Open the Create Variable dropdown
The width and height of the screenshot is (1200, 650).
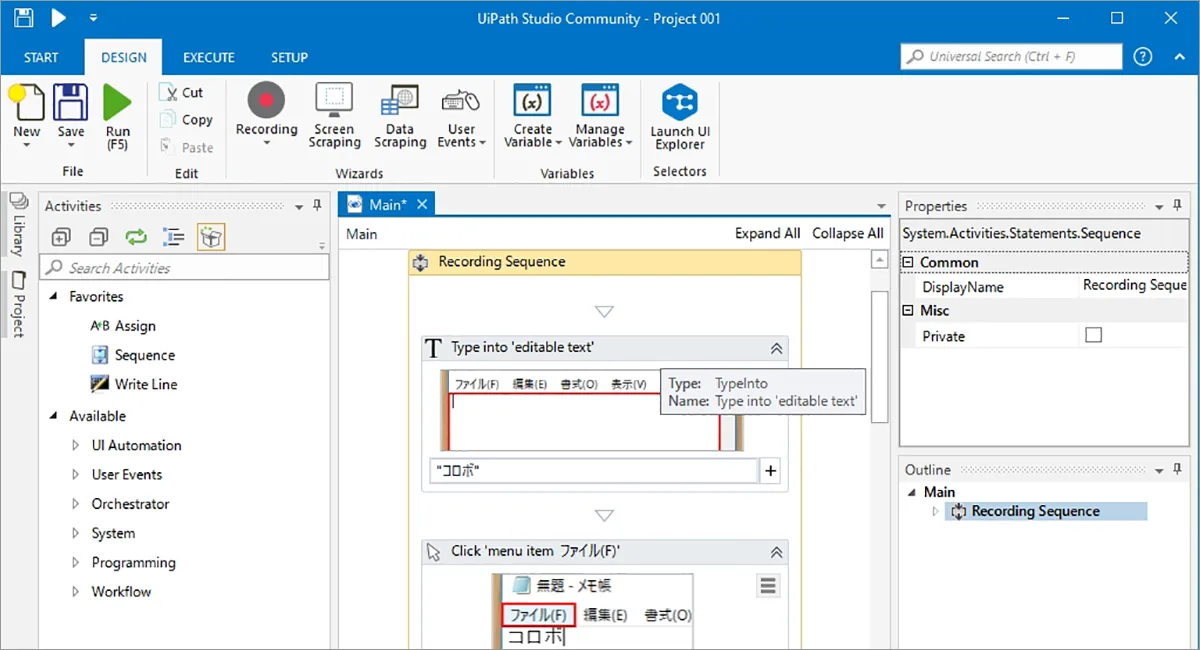point(533,116)
